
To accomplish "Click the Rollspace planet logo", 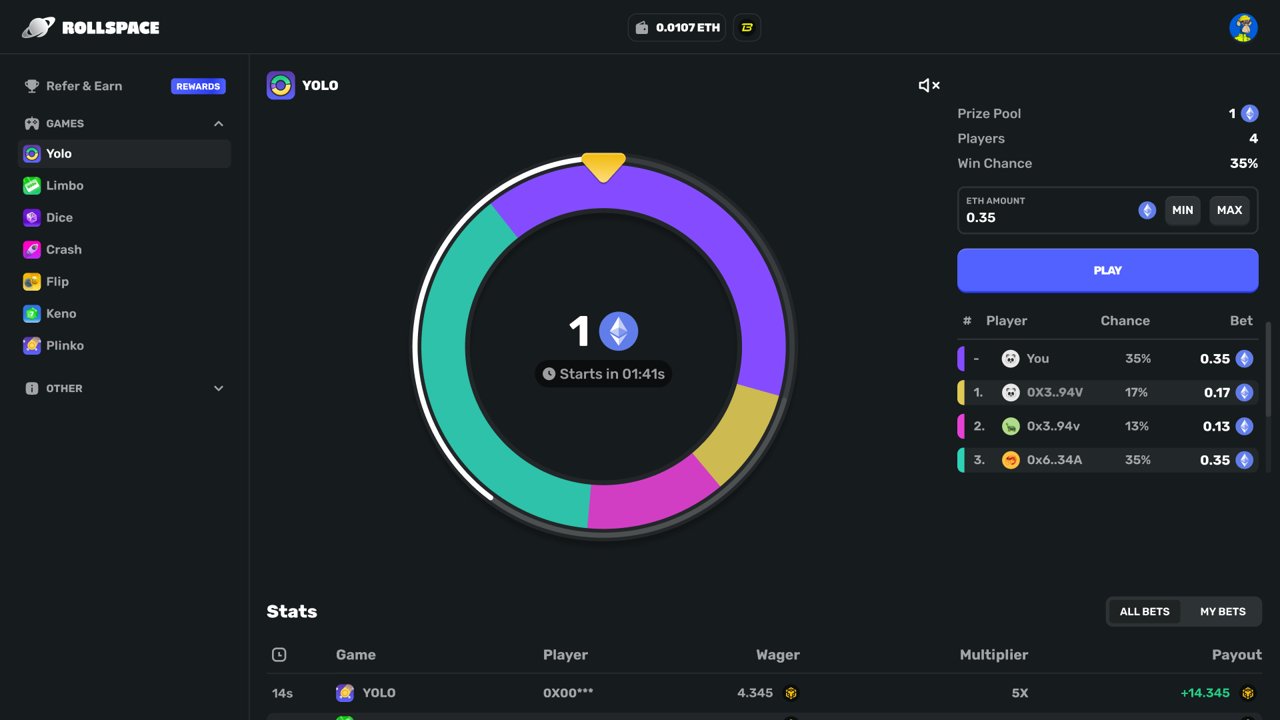I will pyautogui.click(x=38, y=27).
